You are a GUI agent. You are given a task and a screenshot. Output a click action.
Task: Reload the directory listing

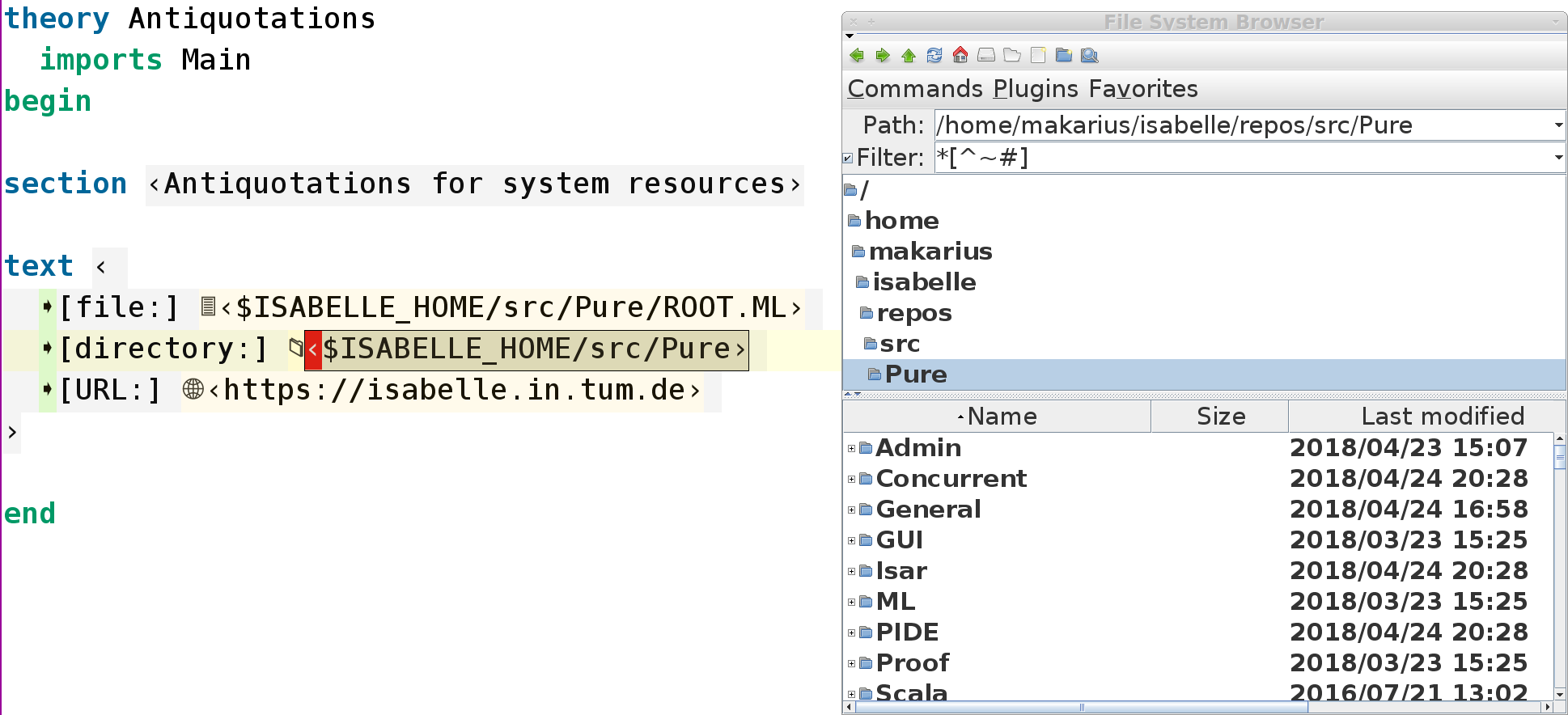tap(934, 55)
